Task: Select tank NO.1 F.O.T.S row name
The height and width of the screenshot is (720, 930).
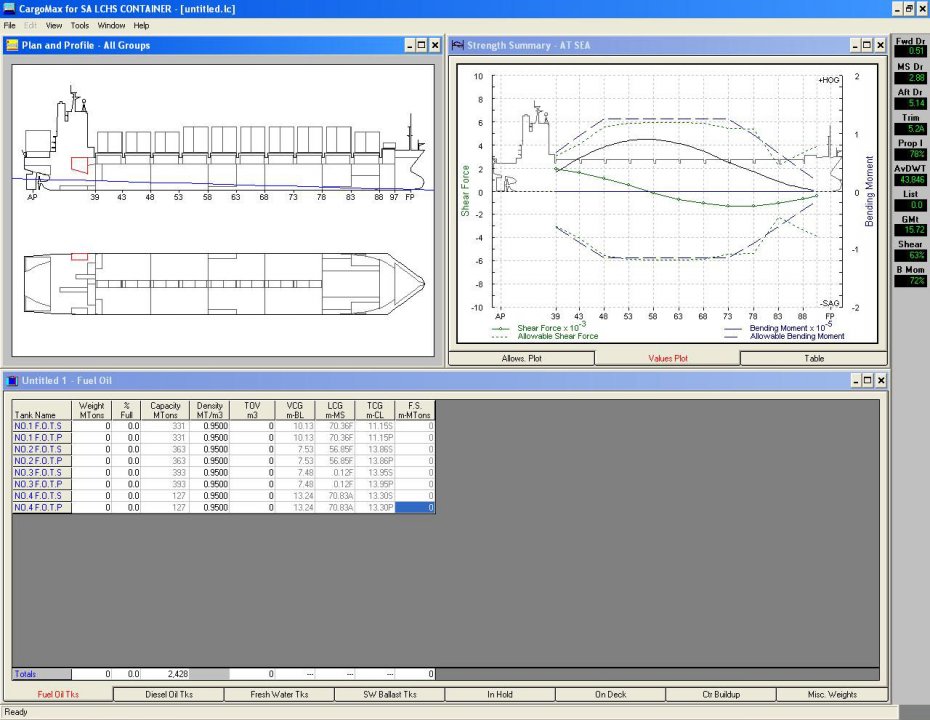Action: pos(42,426)
